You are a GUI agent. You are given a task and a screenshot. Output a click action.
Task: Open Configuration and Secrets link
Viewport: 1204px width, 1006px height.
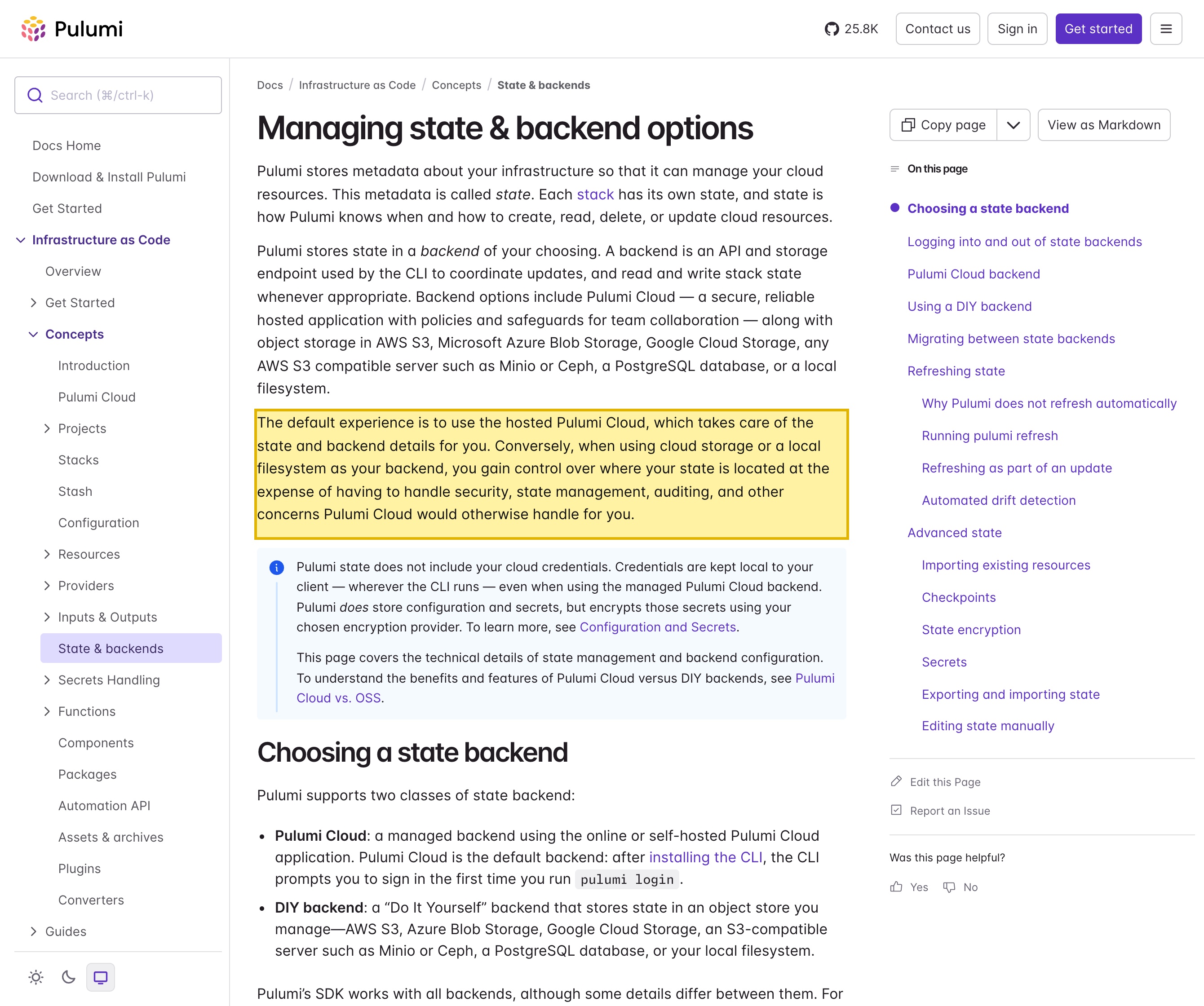point(658,627)
